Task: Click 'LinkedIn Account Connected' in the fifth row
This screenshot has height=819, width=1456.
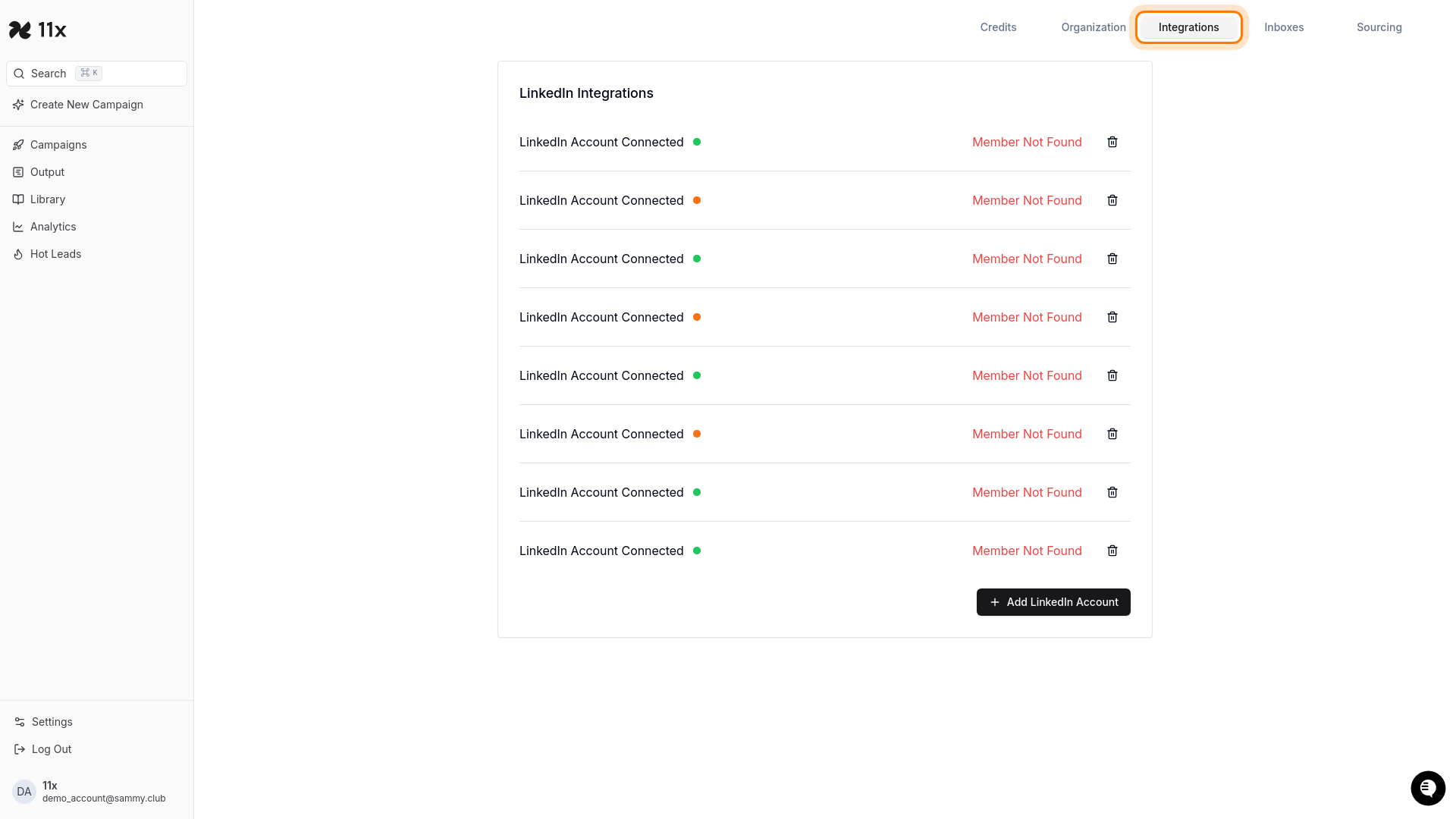Action: 601,375
